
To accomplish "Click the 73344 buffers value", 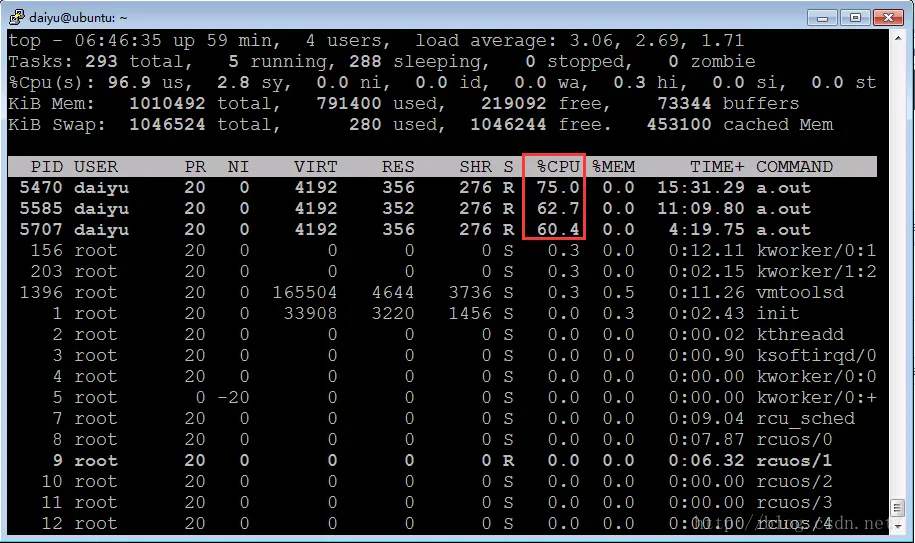I will [684, 104].
